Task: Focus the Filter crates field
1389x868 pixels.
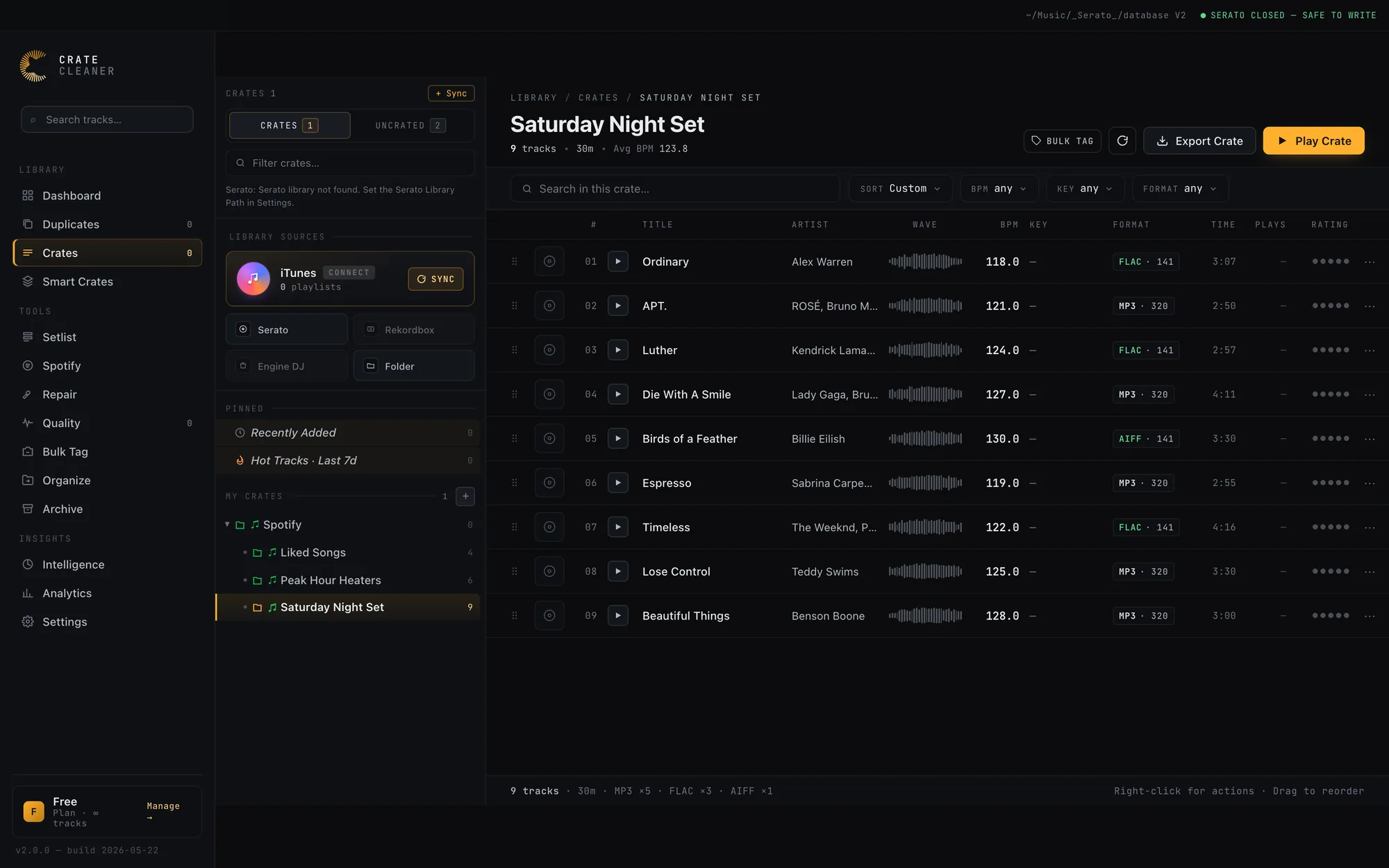Action: point(350,163)
